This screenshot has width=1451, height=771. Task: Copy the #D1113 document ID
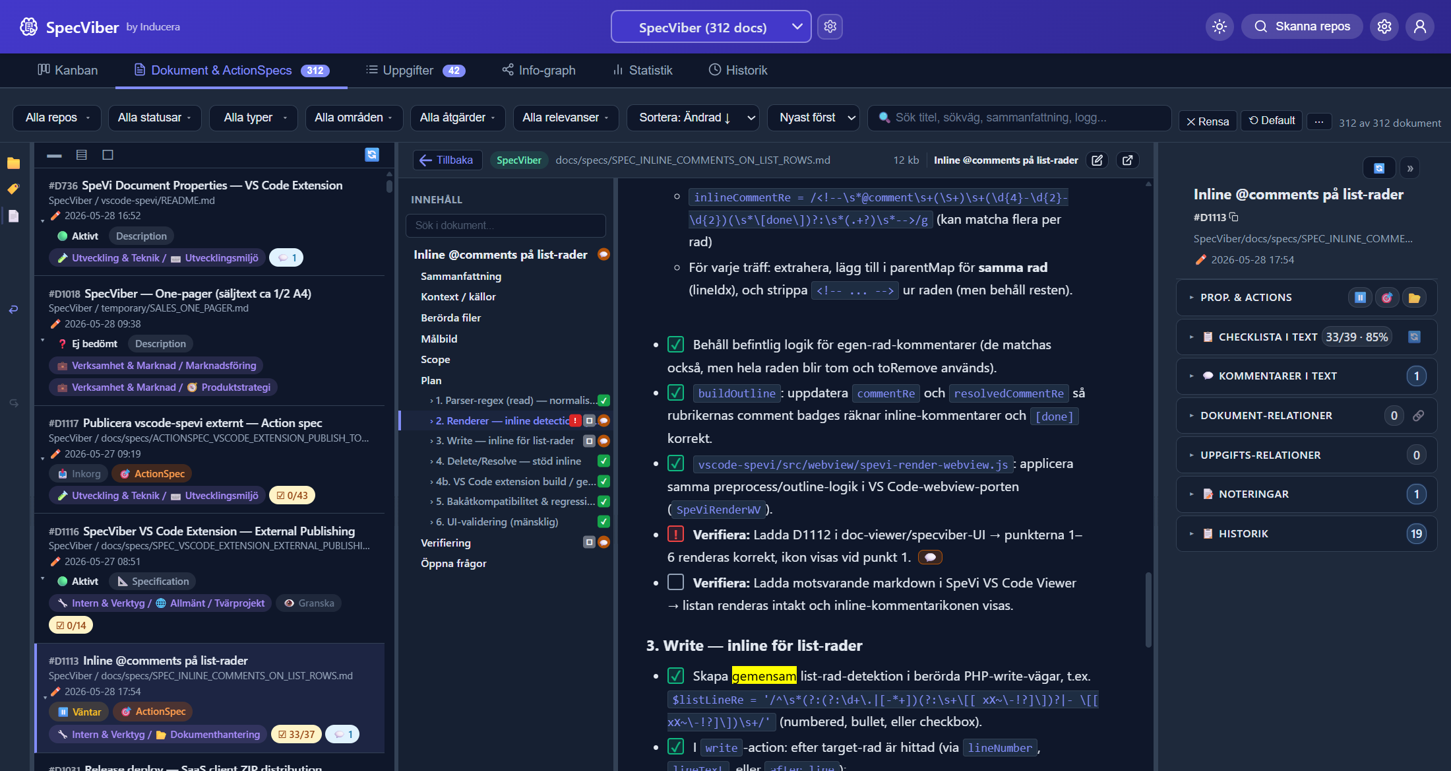coord(1234,217)
